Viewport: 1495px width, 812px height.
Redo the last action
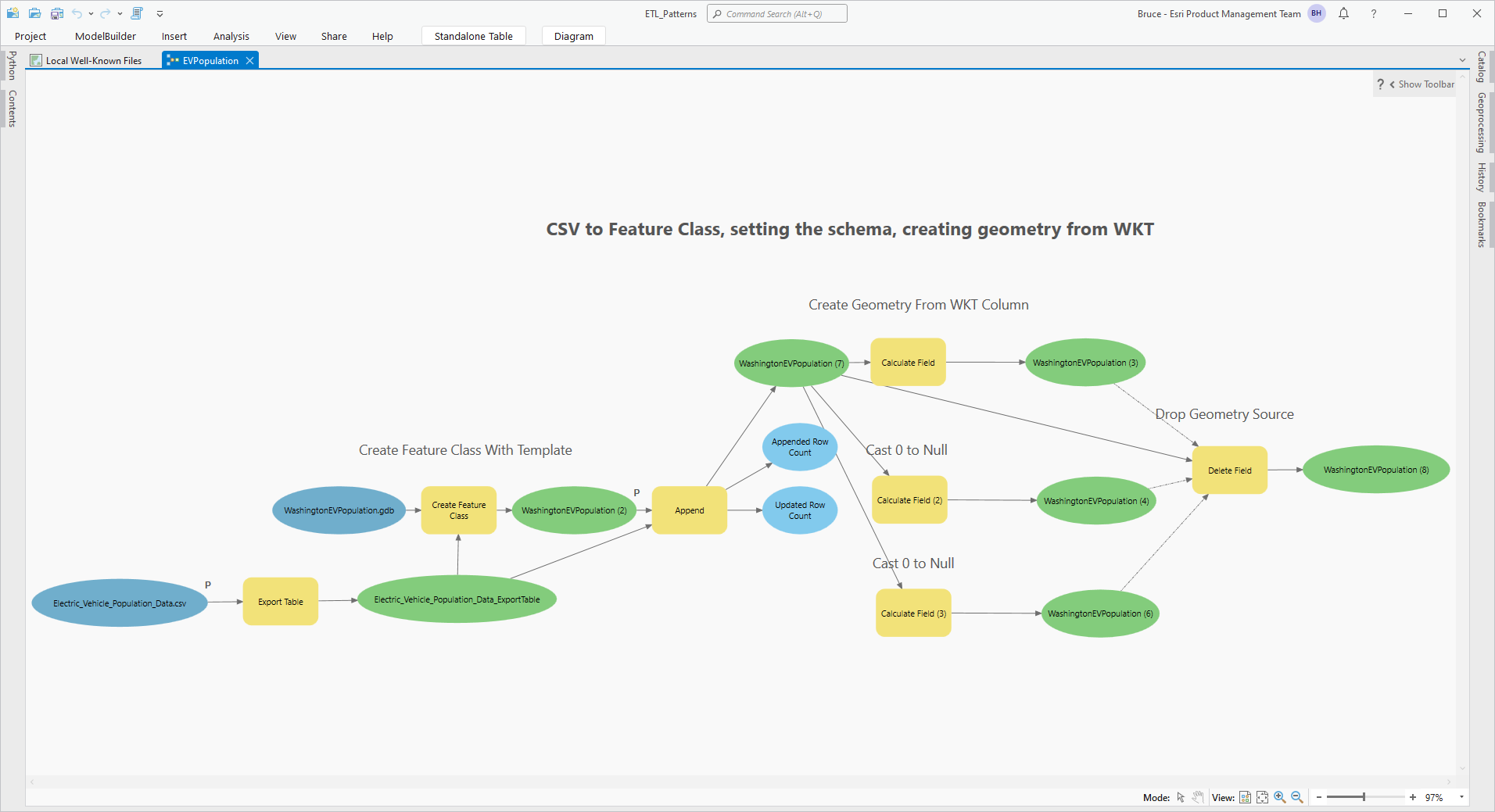point(104,13)
